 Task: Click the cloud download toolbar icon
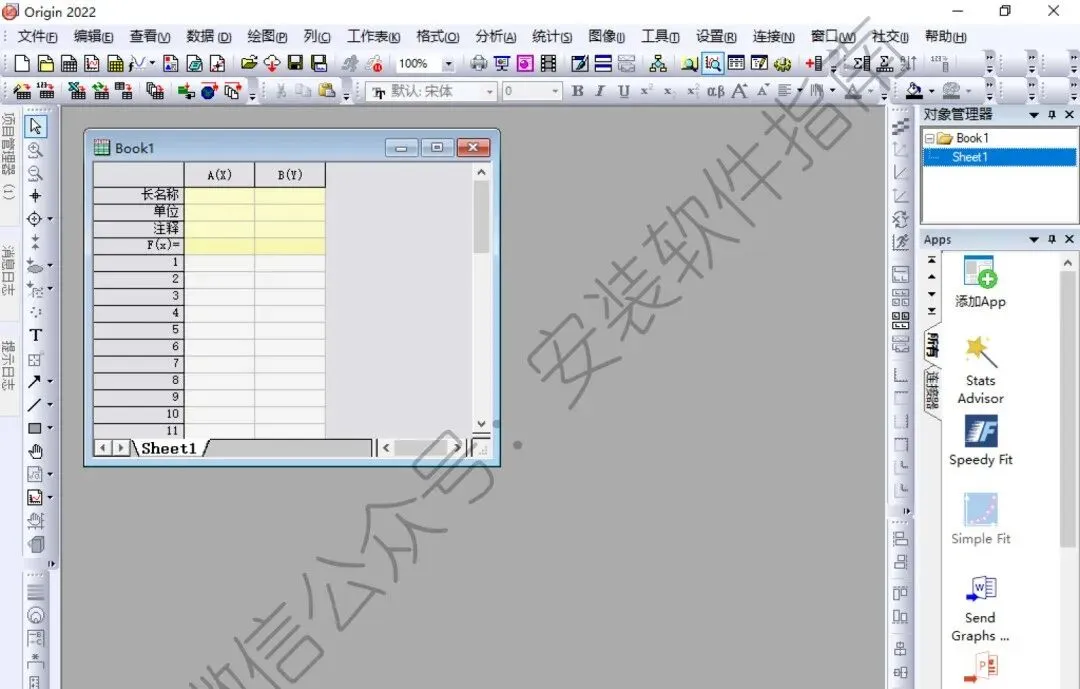pyautogui.click(x=272, y=64)
